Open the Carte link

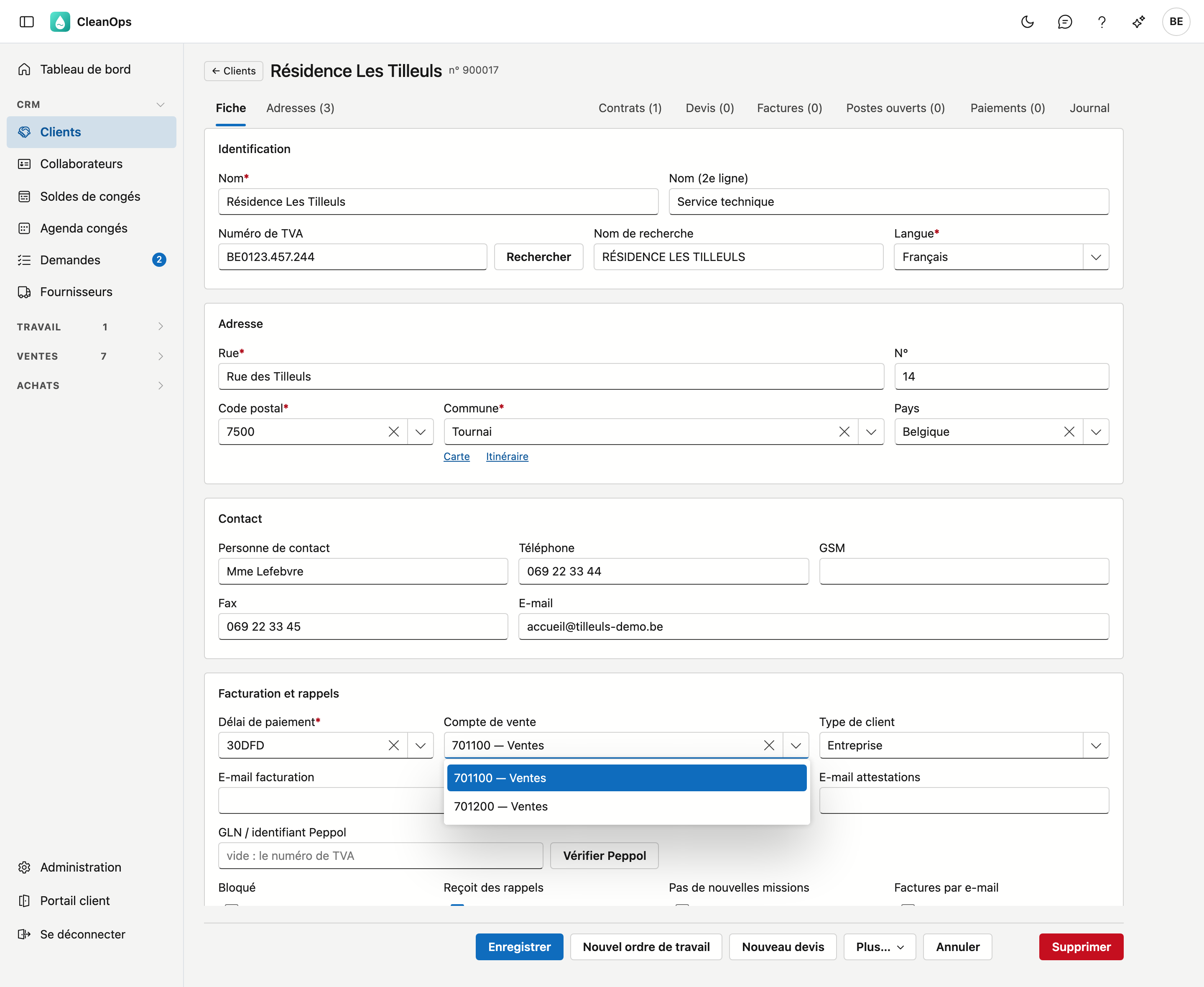(x=456, y=457)
